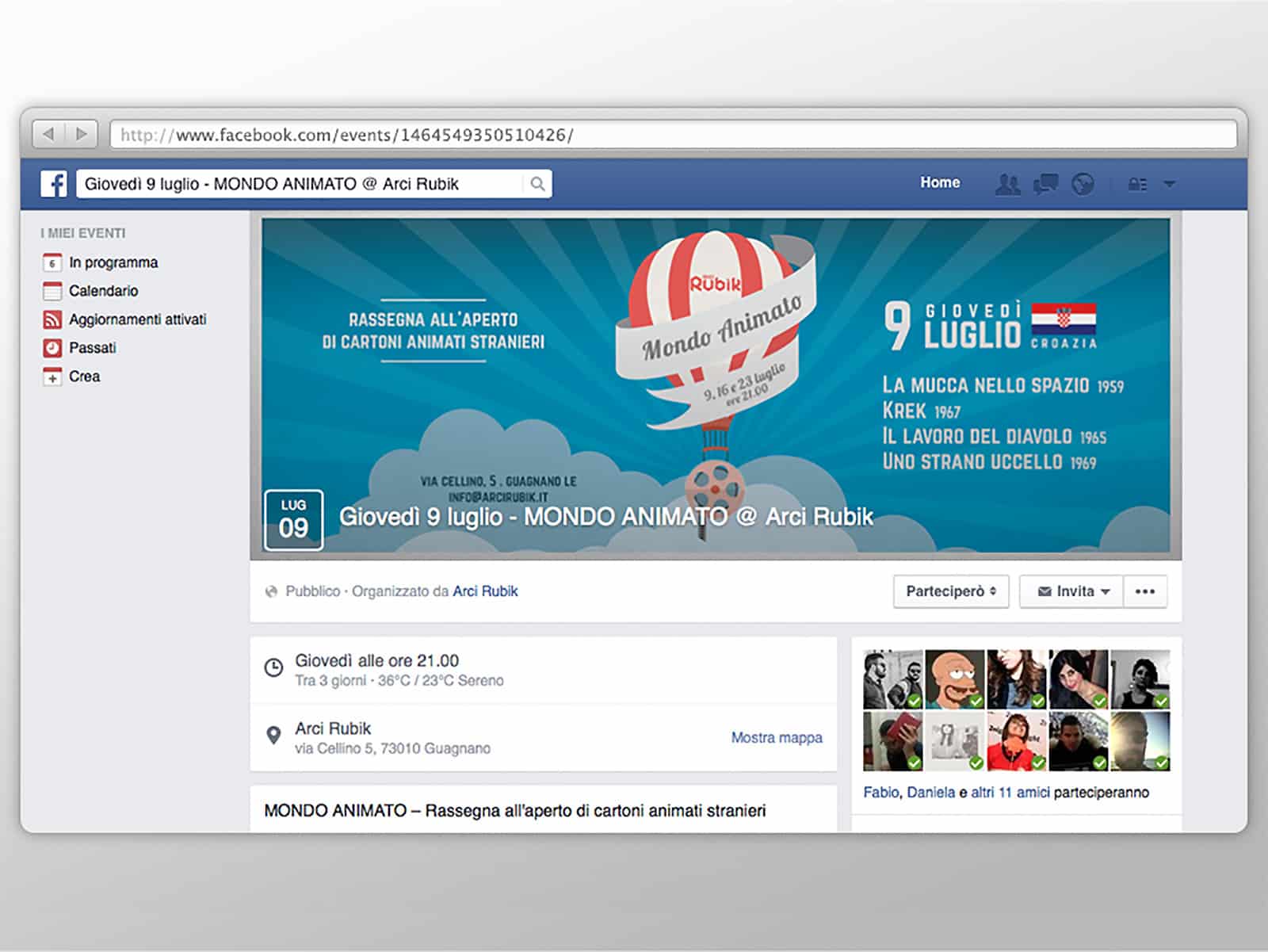Click the address via Cellino 5, 73010 Guagnano
Viewport: 1268px width, 952px height.
point(392,748)
